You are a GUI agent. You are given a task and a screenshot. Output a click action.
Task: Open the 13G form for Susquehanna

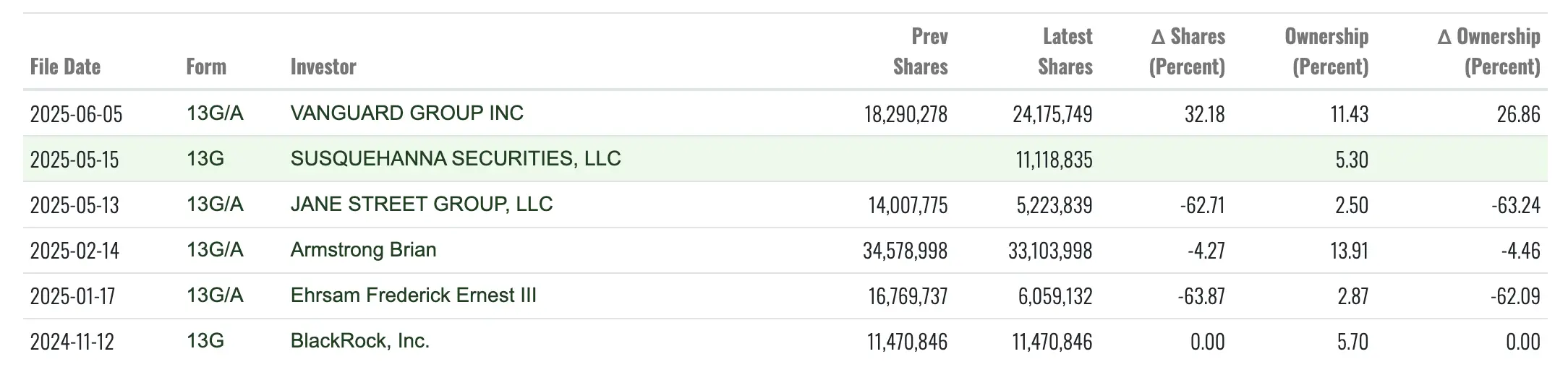click(205, 159)
